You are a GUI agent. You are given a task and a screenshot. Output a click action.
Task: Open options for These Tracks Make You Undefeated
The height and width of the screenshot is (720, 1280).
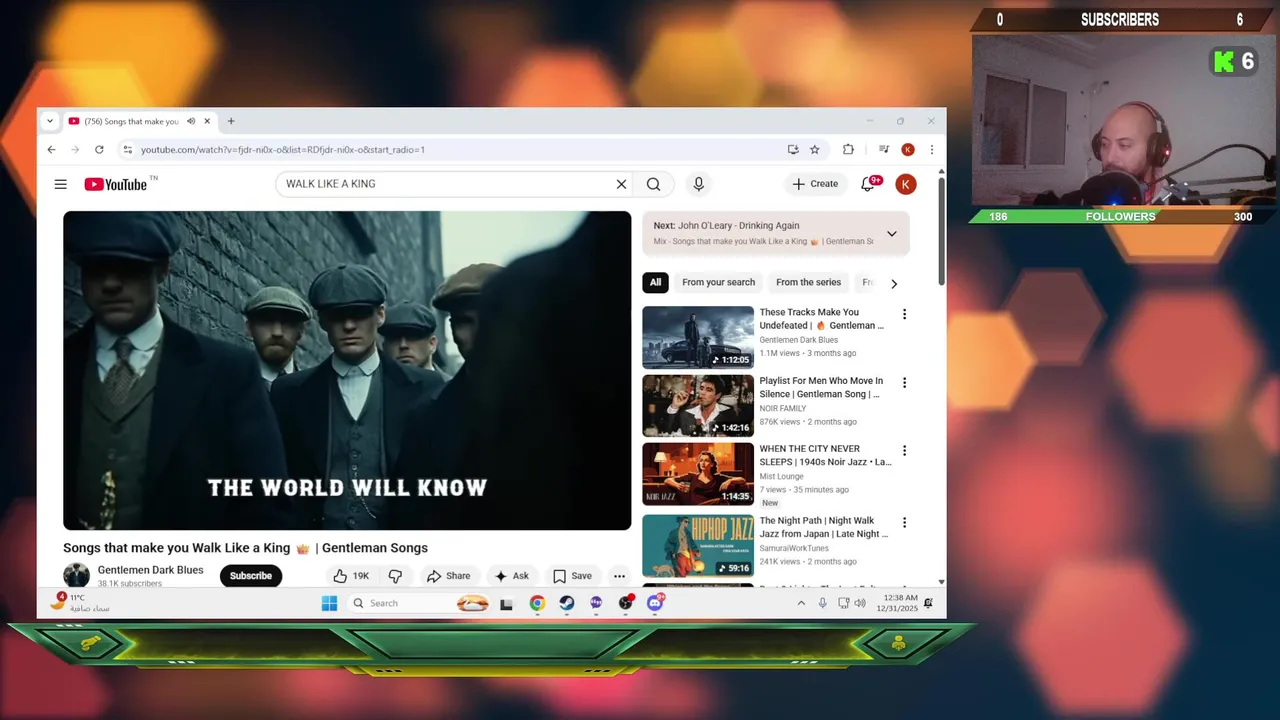click(904, 314)
